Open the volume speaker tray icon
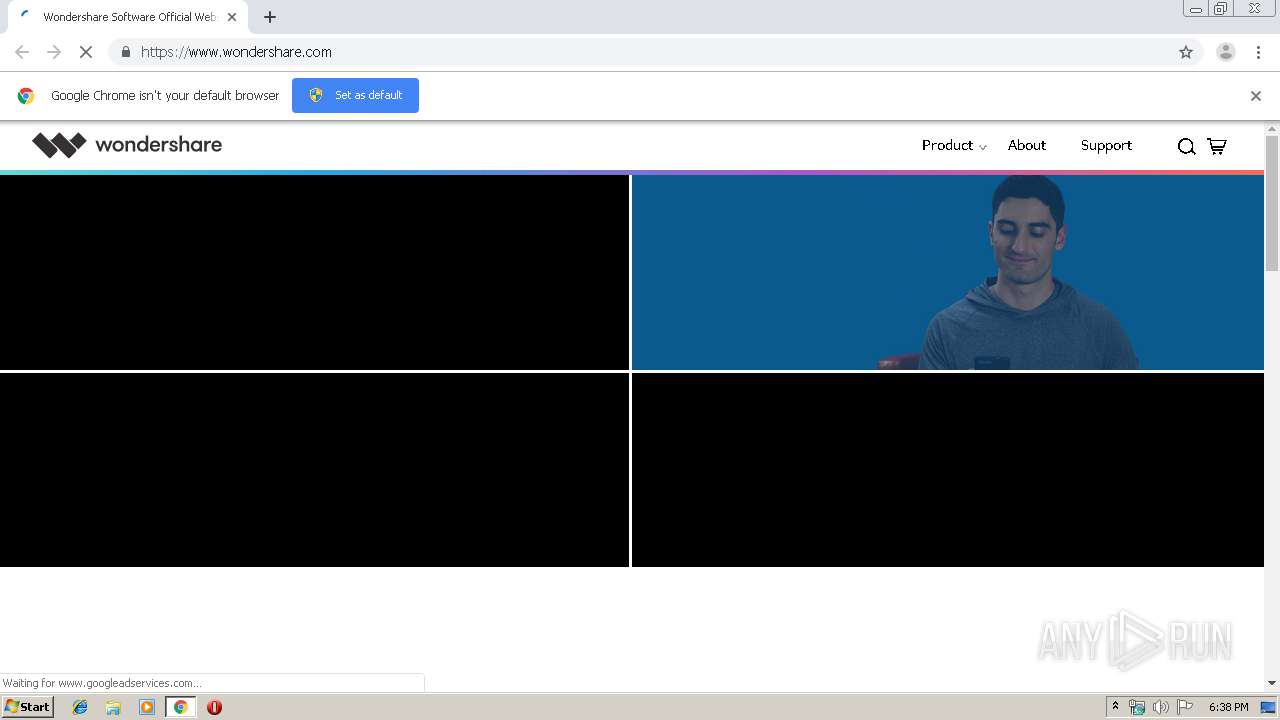The height and width of the screenshot is (720, 1280). click(x=1160, y=707)
